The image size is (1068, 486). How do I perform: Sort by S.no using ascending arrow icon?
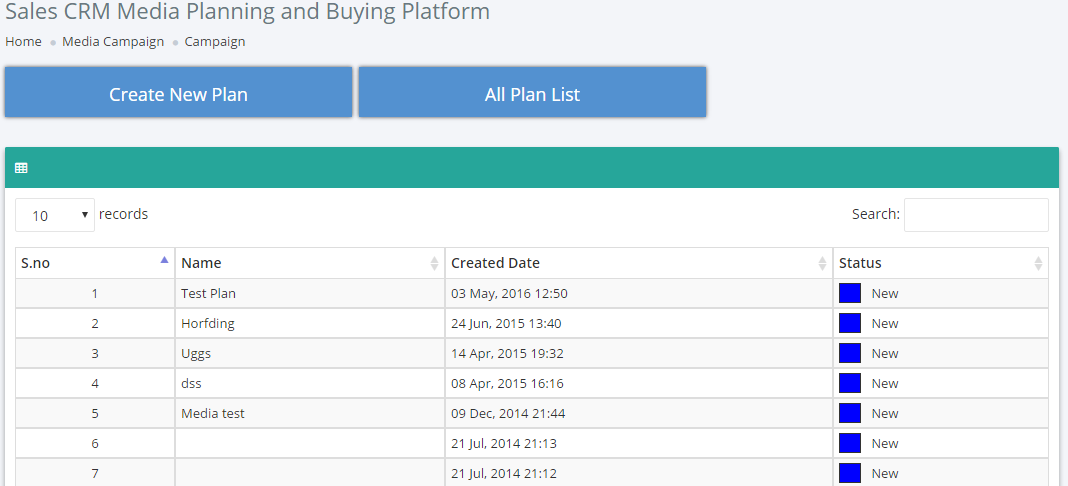coord(164,259)
